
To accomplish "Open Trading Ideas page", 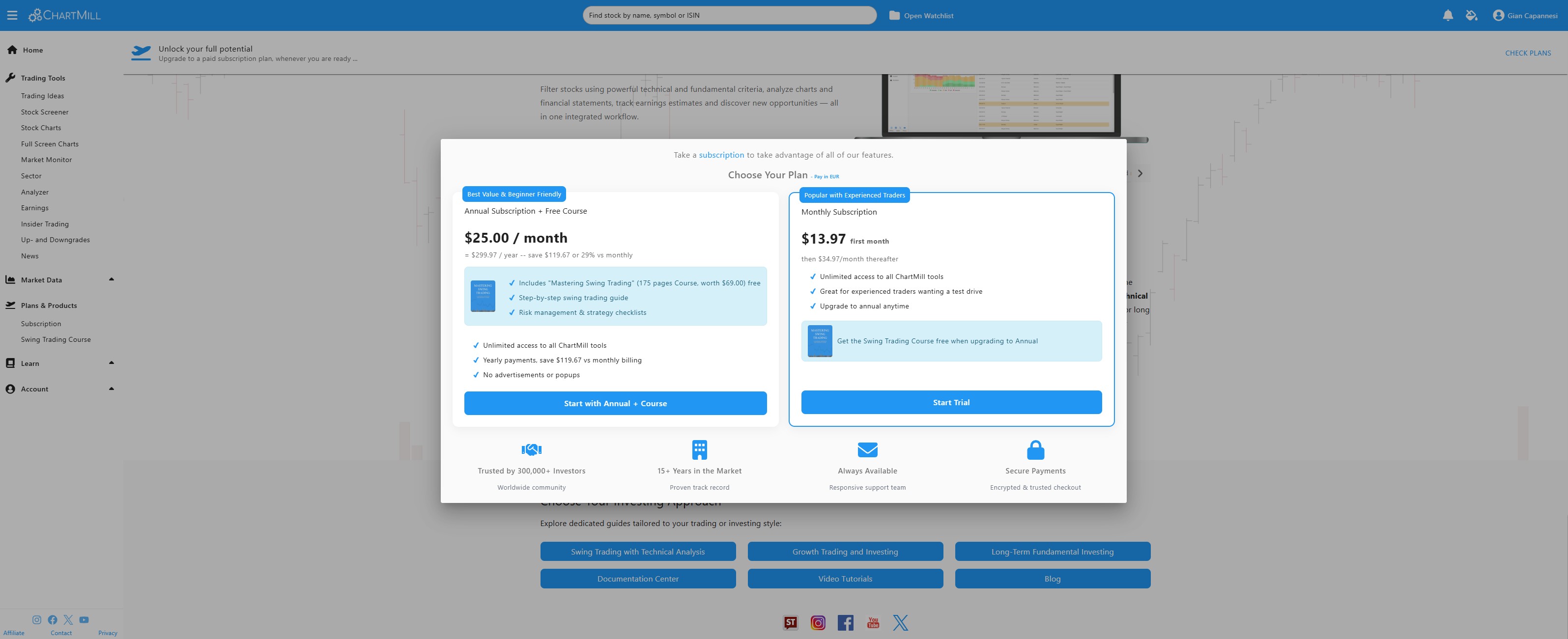I will (43, 96).
